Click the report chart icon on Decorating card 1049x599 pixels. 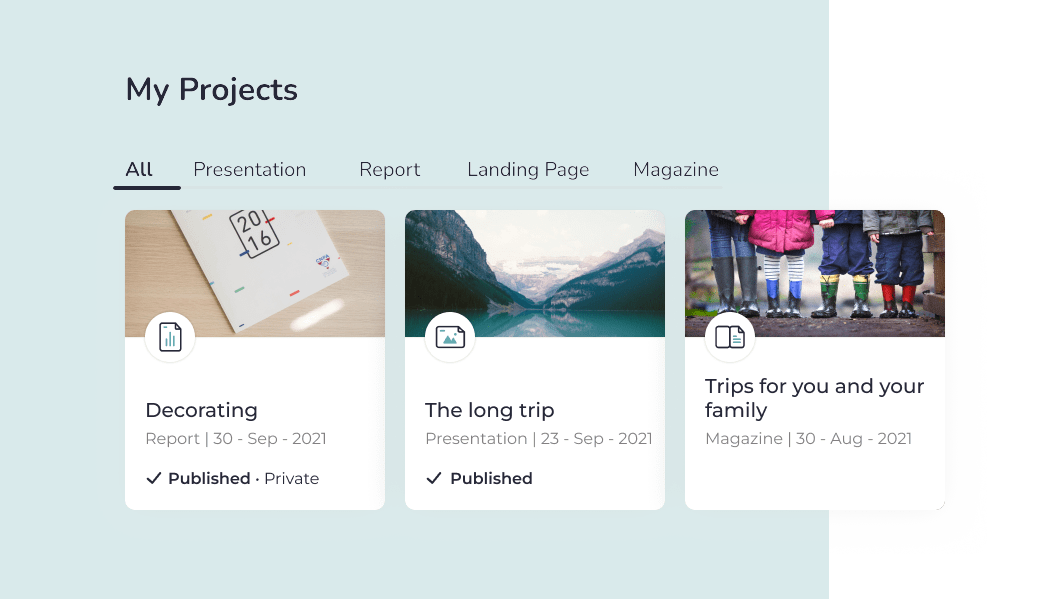pos(170,337)
